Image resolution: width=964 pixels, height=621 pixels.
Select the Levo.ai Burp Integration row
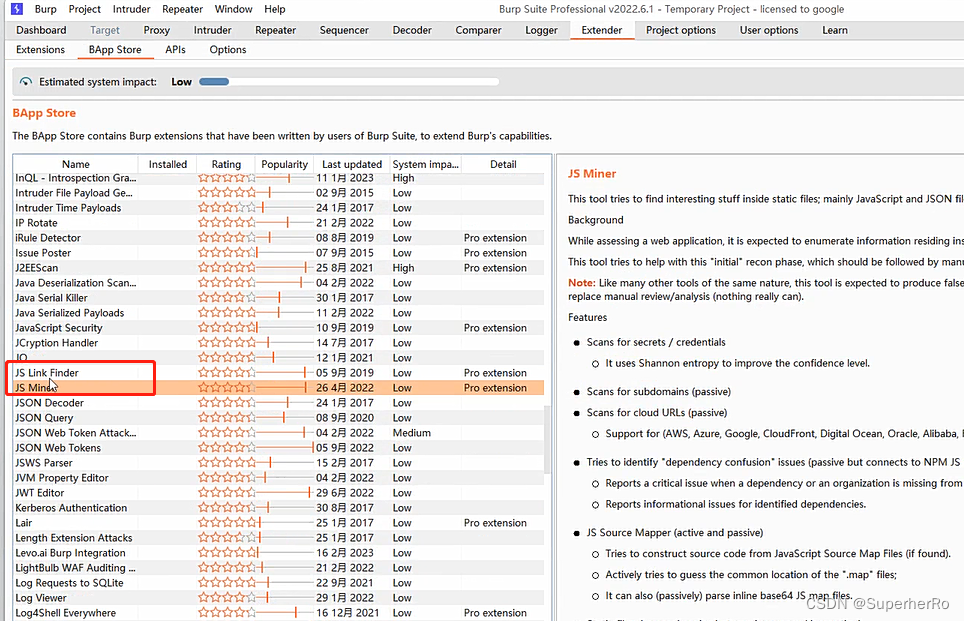coord(279,553)
